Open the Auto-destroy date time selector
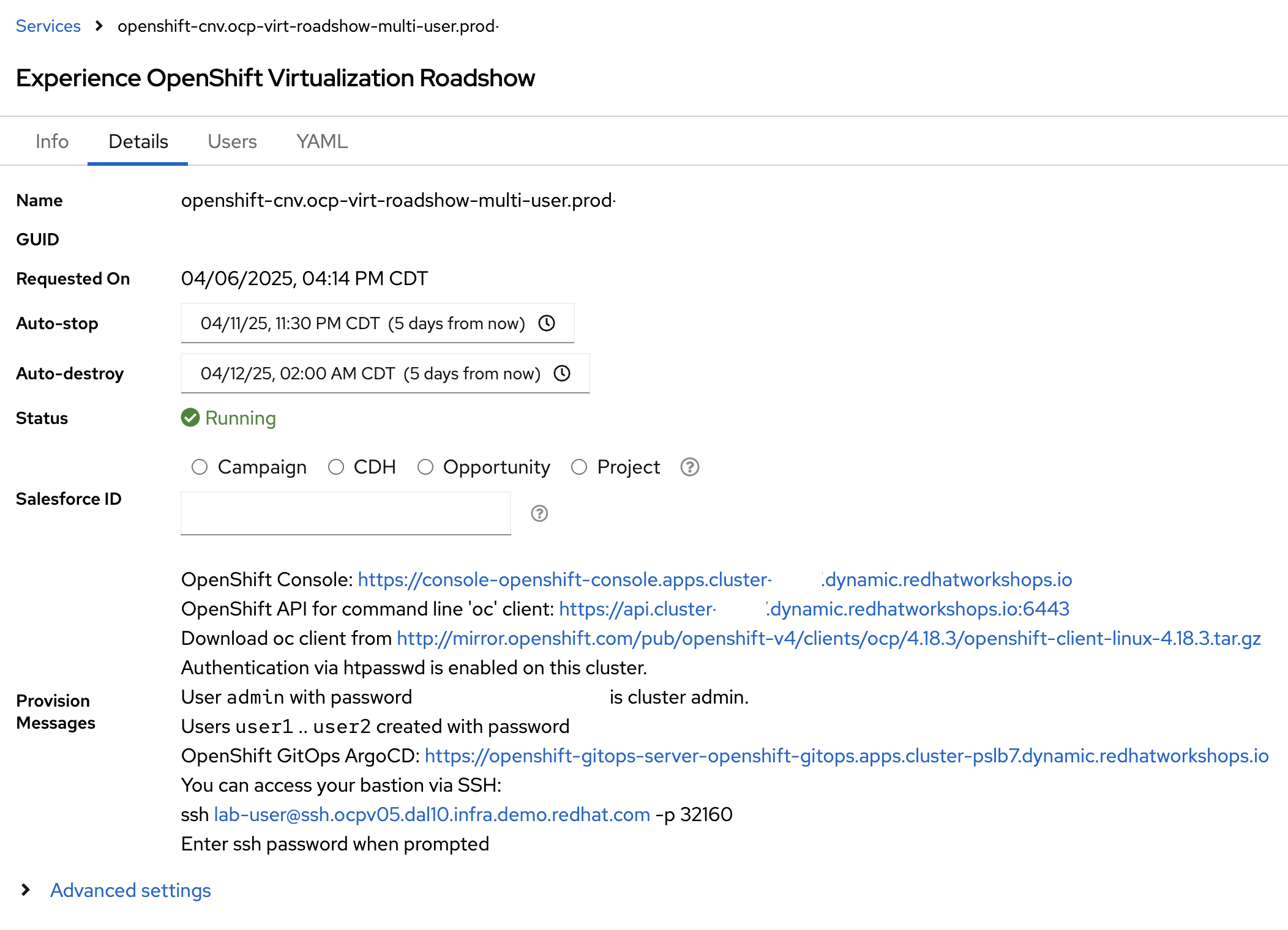Screen dimensions: 1288x930 (x=385, y=373)
